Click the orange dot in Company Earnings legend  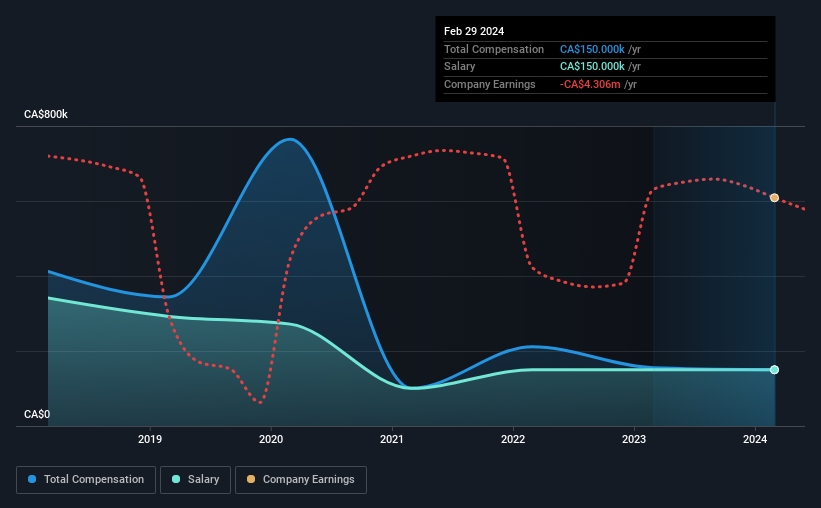(x=251, y=479)
